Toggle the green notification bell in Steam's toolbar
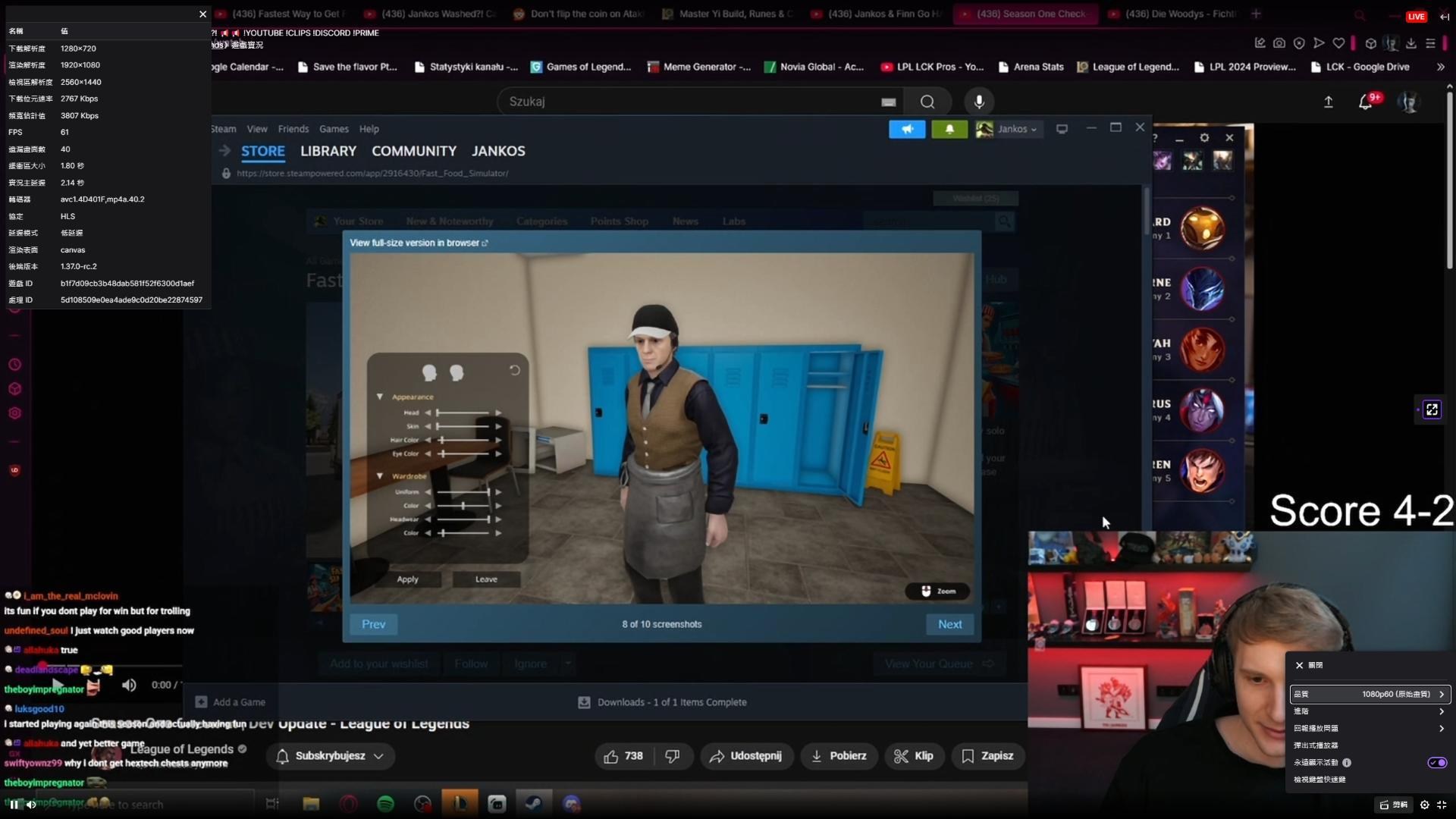 (x=949, y=129)
